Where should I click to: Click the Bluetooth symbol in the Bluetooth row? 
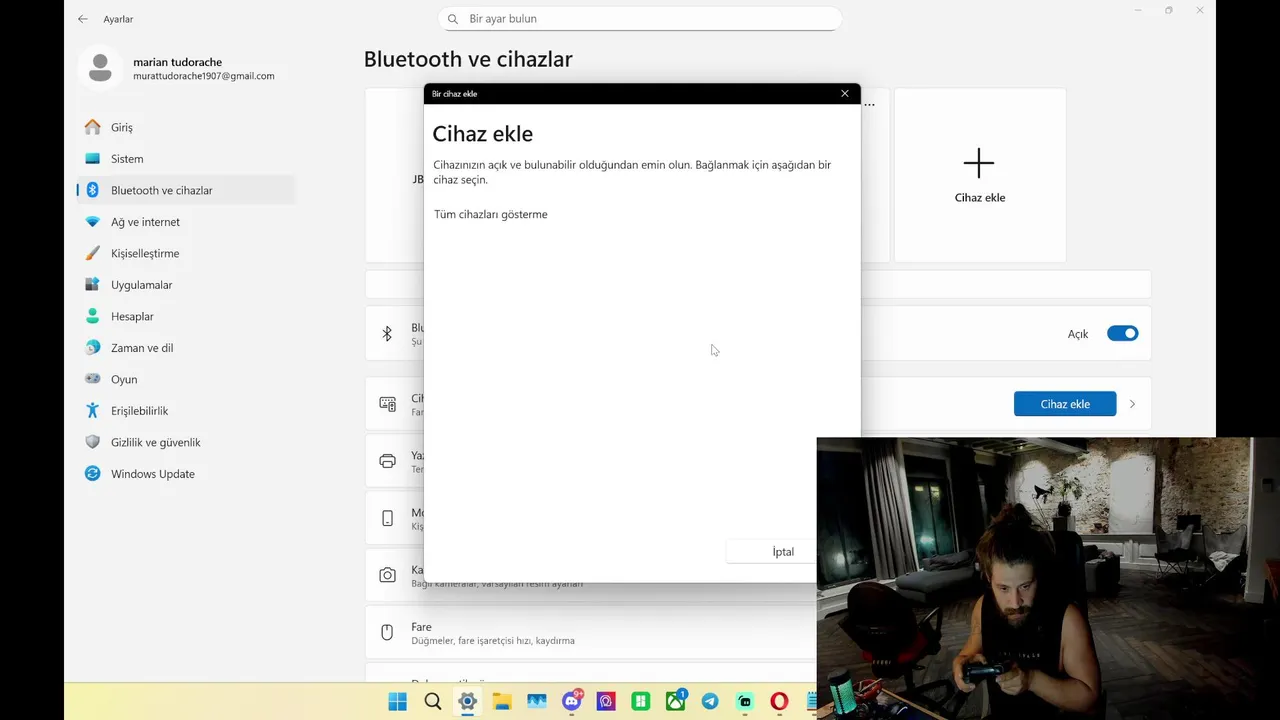tap(387, 334)
